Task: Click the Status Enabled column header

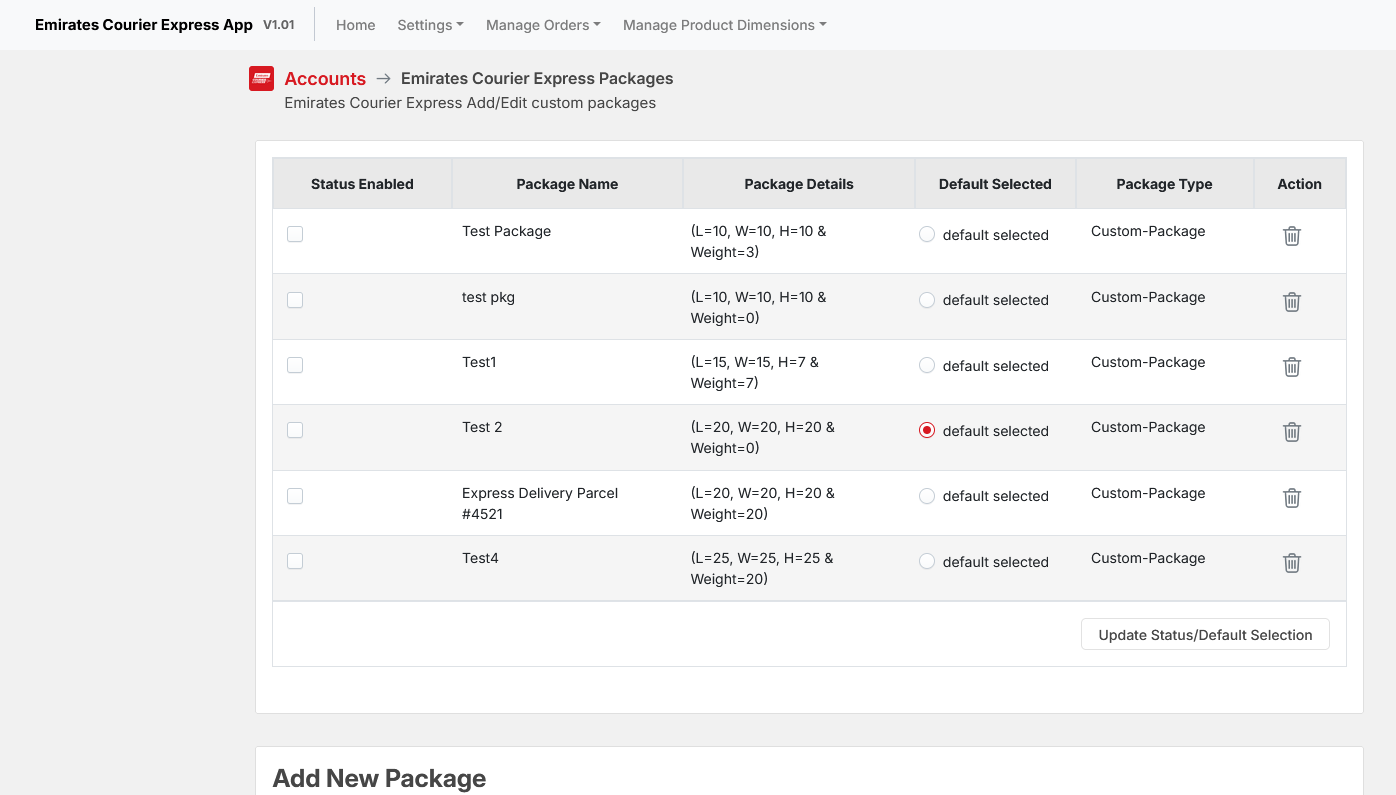Action: point(362,184)
